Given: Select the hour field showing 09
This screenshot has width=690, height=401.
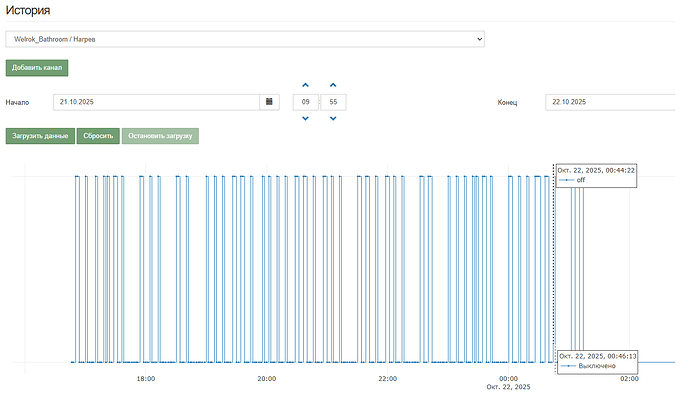Looking at the screenshot, I should coord(306,102).
